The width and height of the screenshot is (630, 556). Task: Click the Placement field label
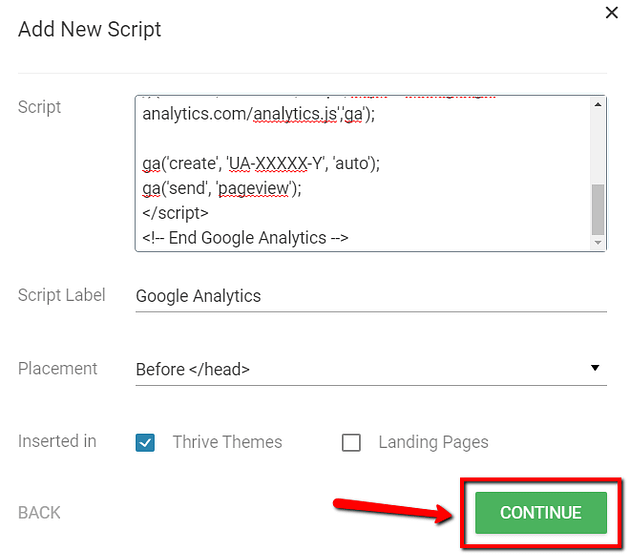click(x=58, y=369)
